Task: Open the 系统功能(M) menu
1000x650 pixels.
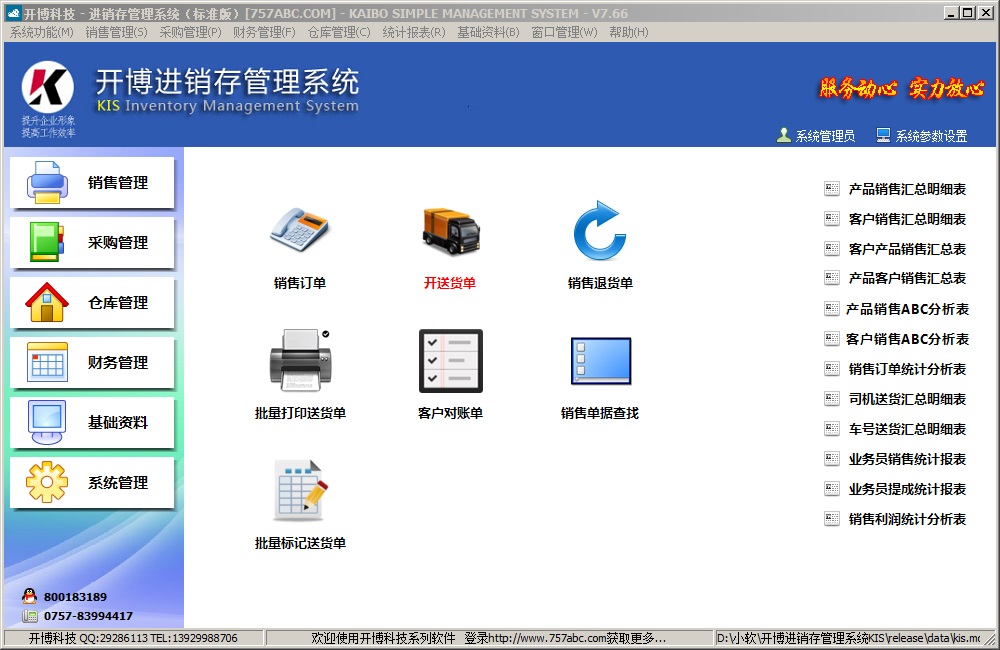Action: (x=41, y=32)
